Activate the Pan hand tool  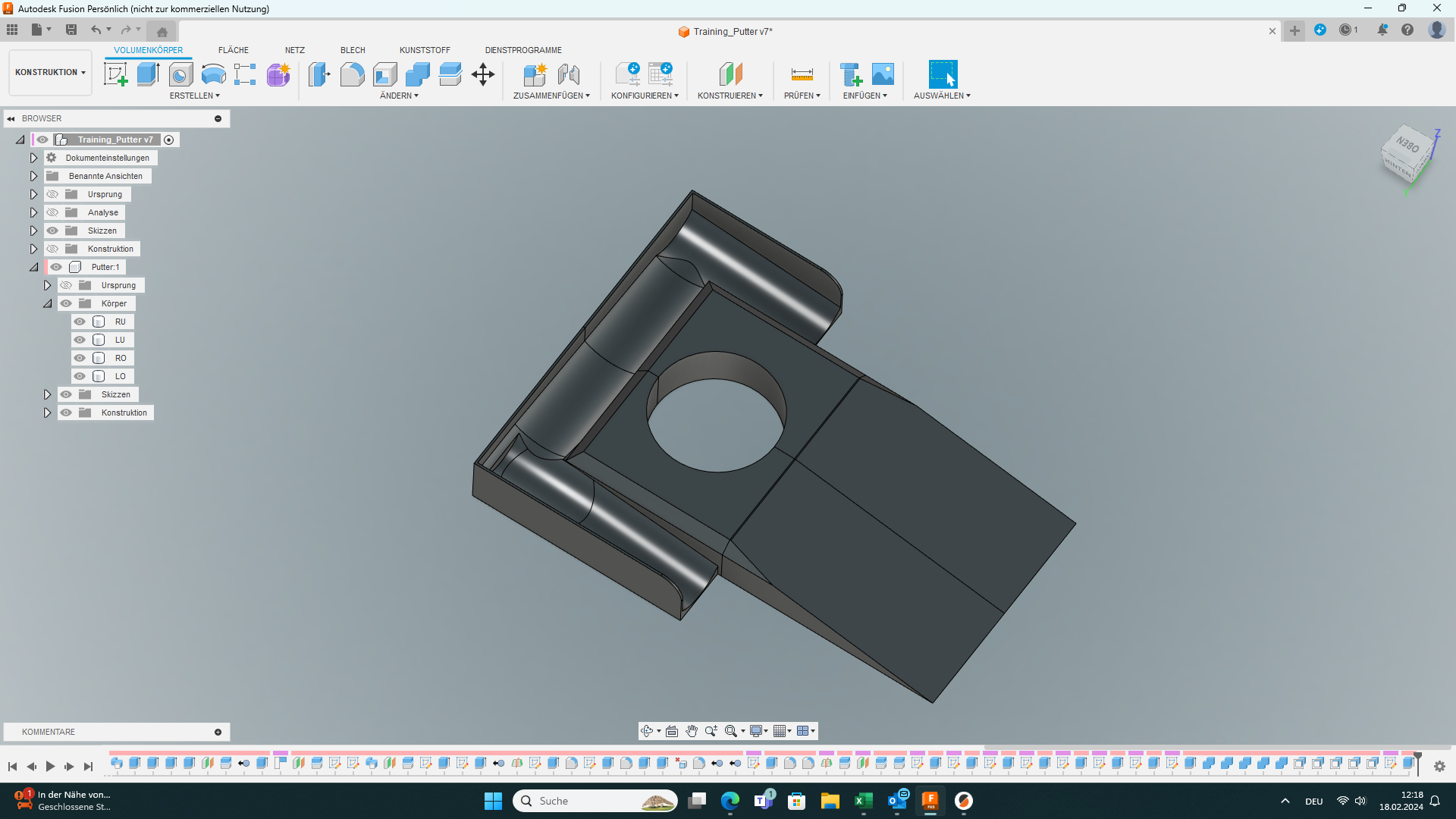pos(692,730)
